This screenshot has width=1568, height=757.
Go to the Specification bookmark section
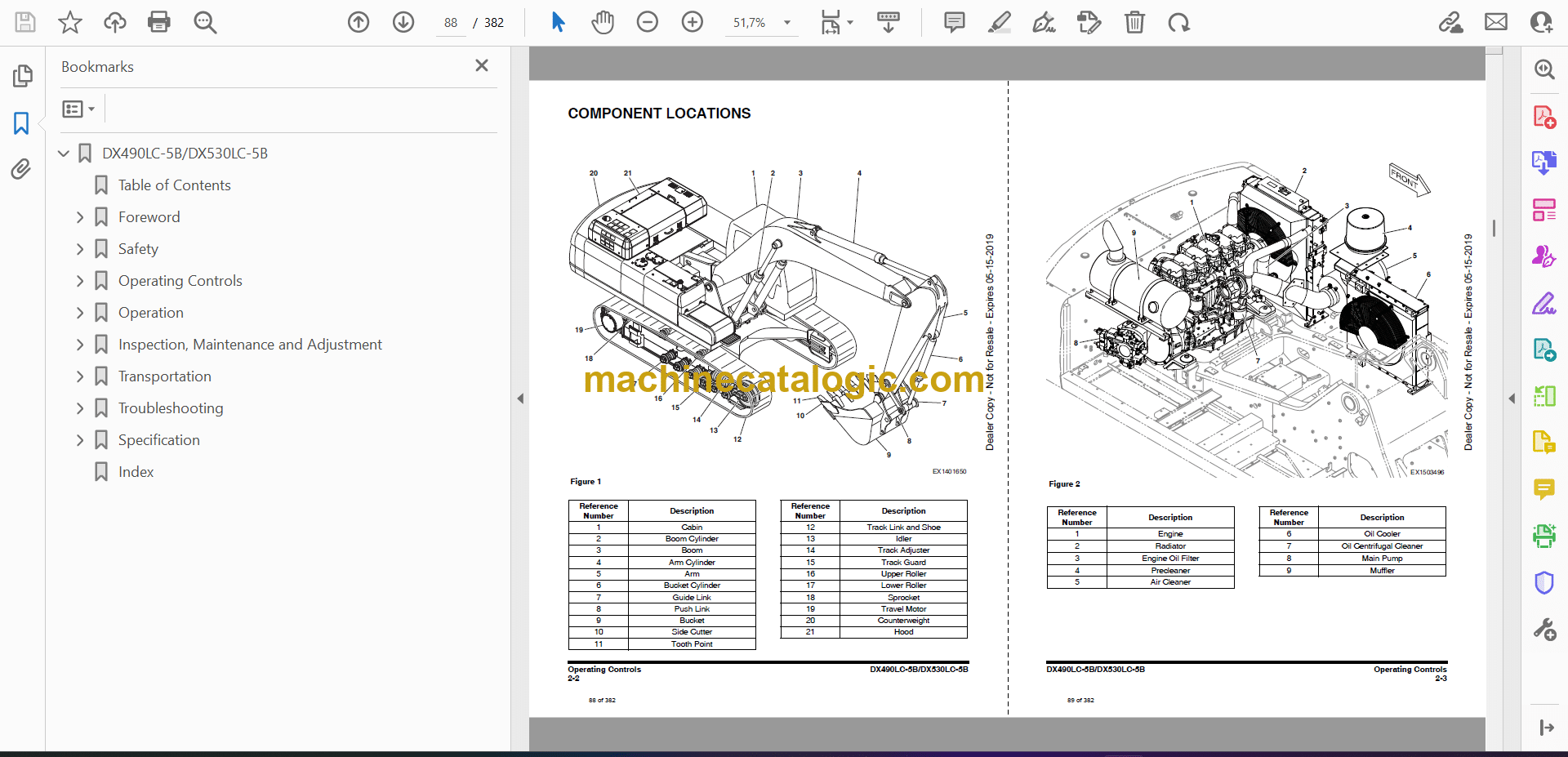159,440
